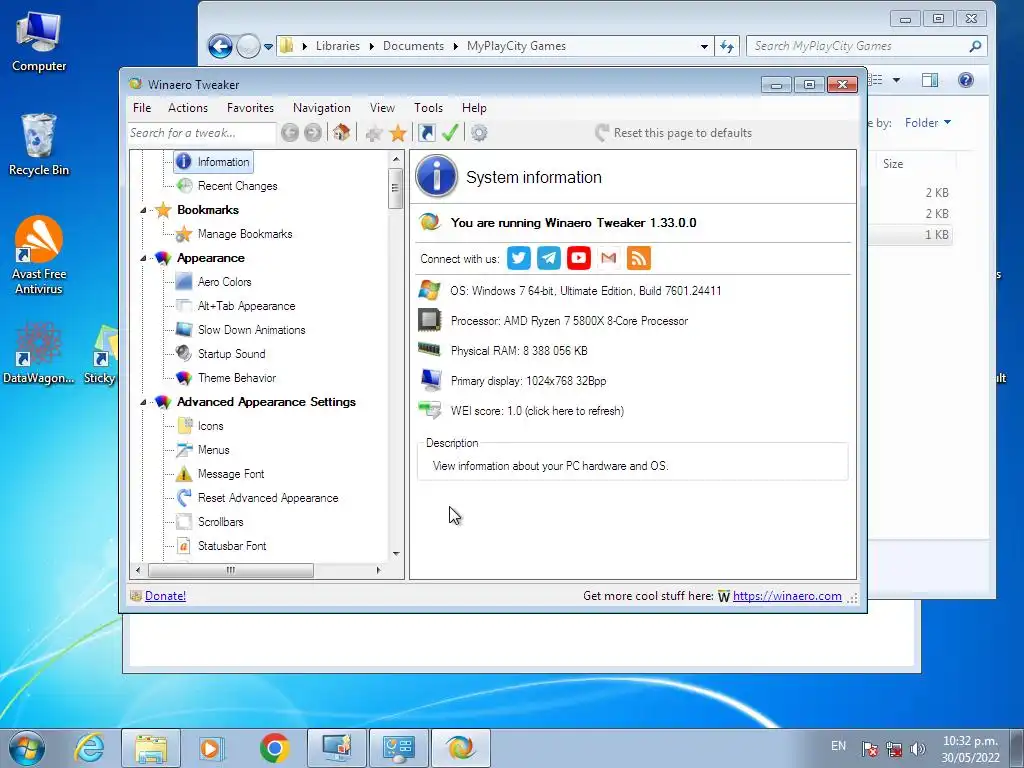Click taskbar volume speaker icon
The image size is (1024, 768).
918,749
